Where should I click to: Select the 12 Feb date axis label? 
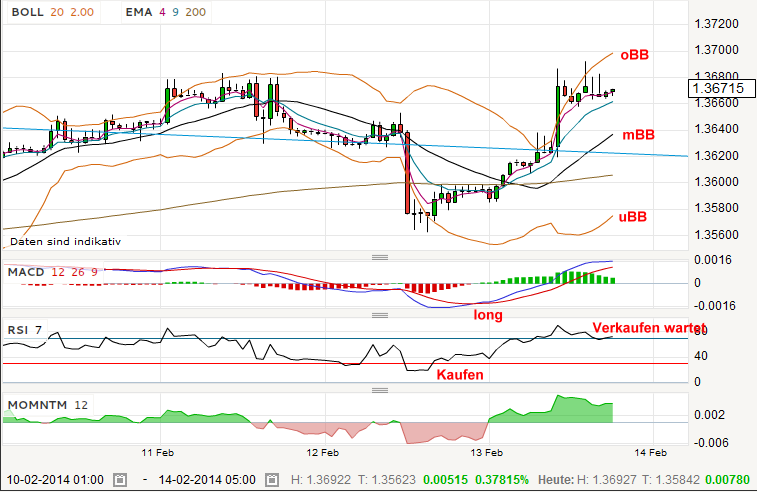(x=322, y=453)
